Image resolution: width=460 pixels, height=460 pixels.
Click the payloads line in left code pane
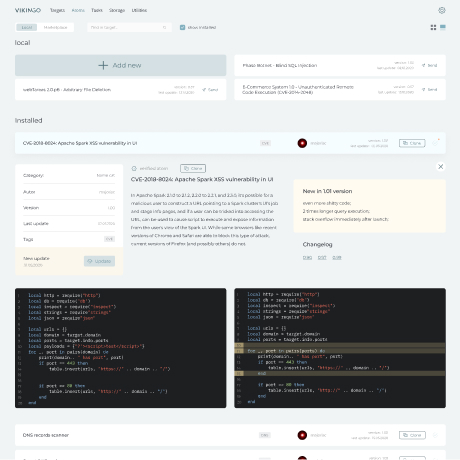[x=86, y=346]
